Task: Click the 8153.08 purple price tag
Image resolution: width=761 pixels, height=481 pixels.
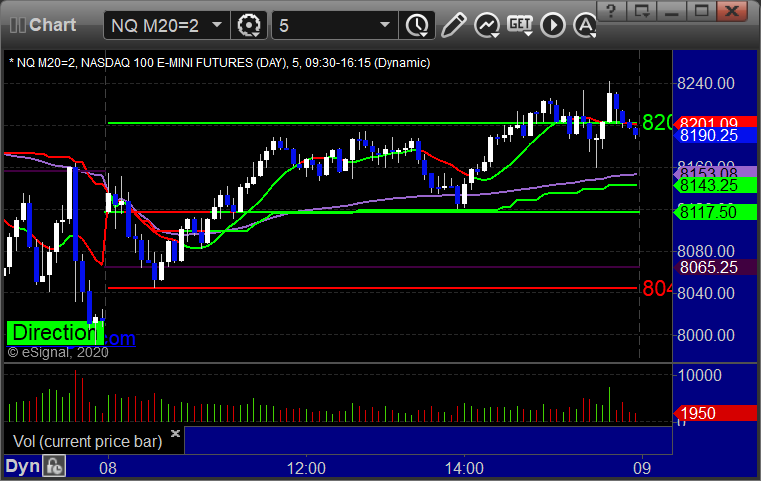Action: [715, 172]
